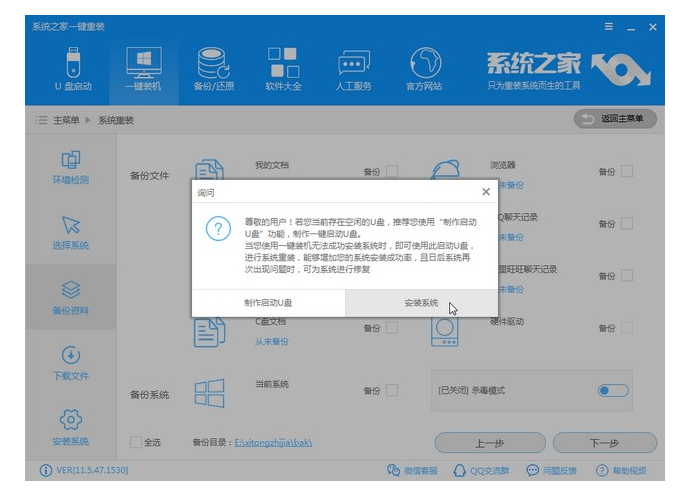Click the 下载文件 sidebar icon
The image size is (694, 496).
(70, 362)
